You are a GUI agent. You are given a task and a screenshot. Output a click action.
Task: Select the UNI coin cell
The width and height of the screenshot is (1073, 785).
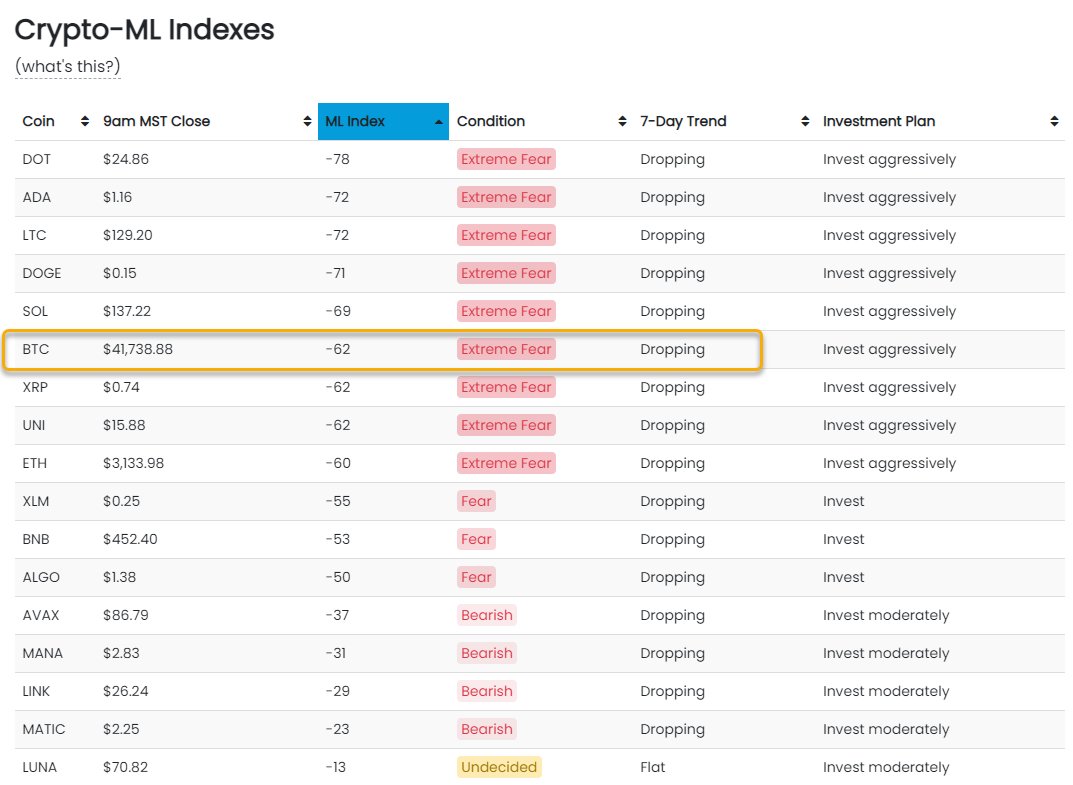coord(34,425)
